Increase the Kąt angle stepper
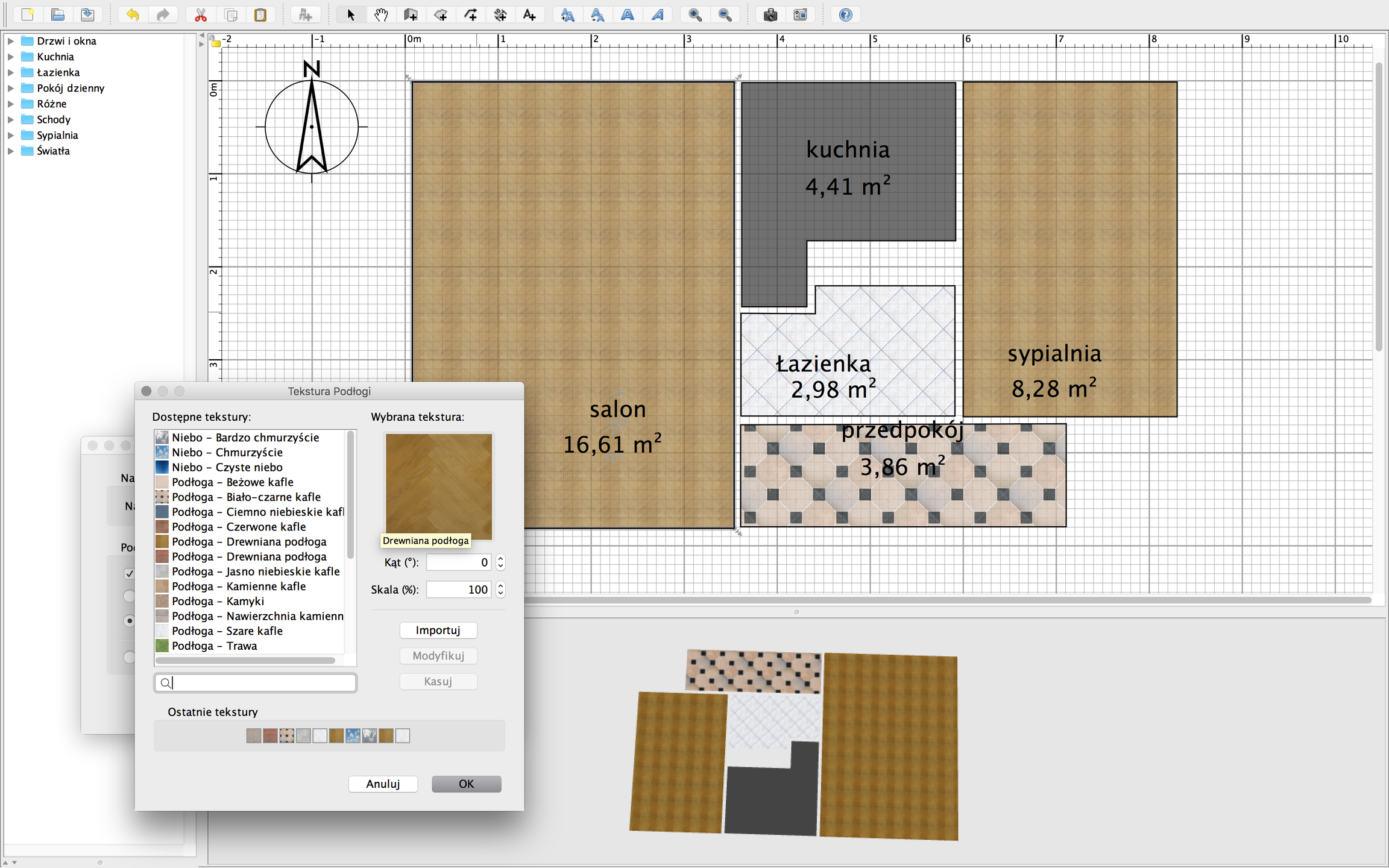The image size is (1389, 868). tap(500, 558)
